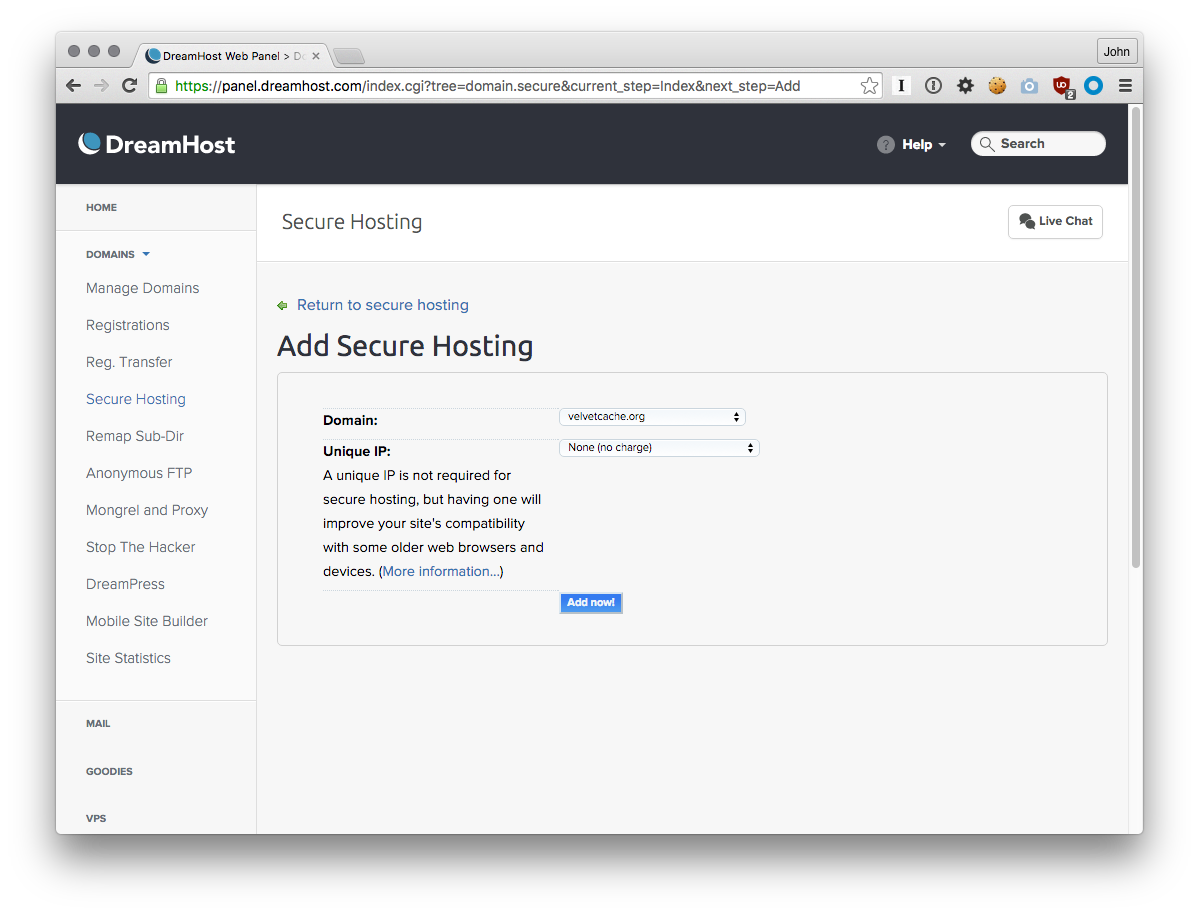
Task: Click the camera extension icon
Action: pyautogui.click(x=1029, y=86)
